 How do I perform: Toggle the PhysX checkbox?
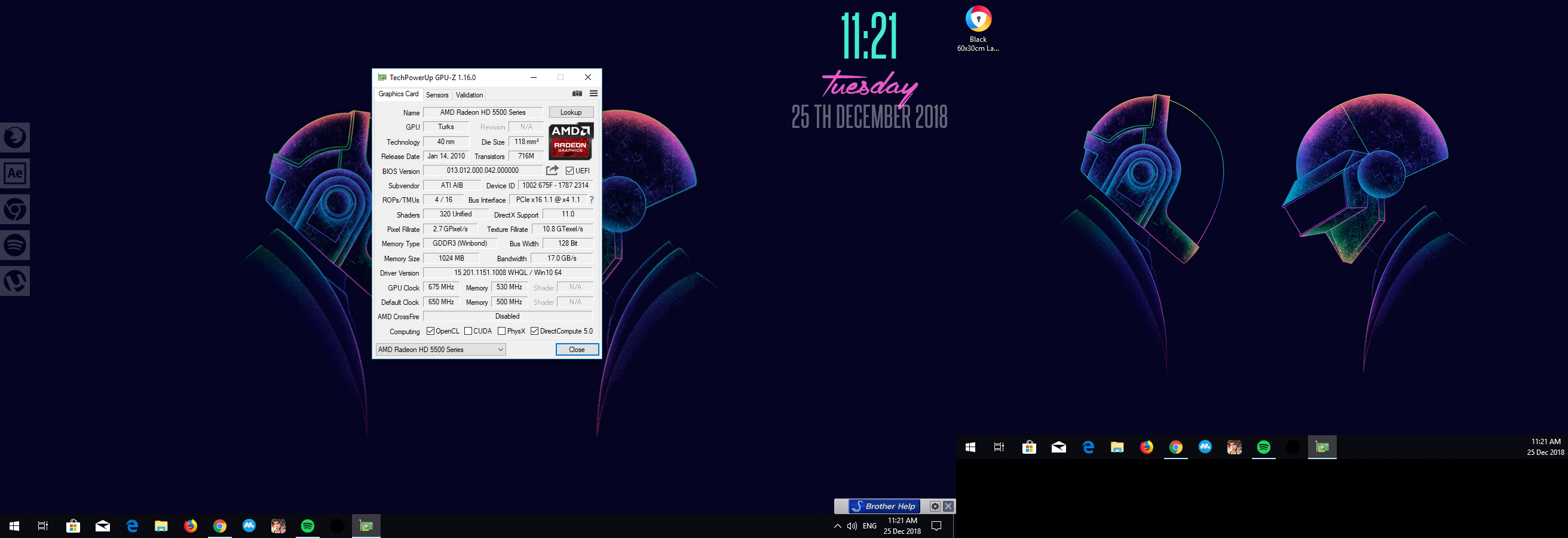pos(501,331)
